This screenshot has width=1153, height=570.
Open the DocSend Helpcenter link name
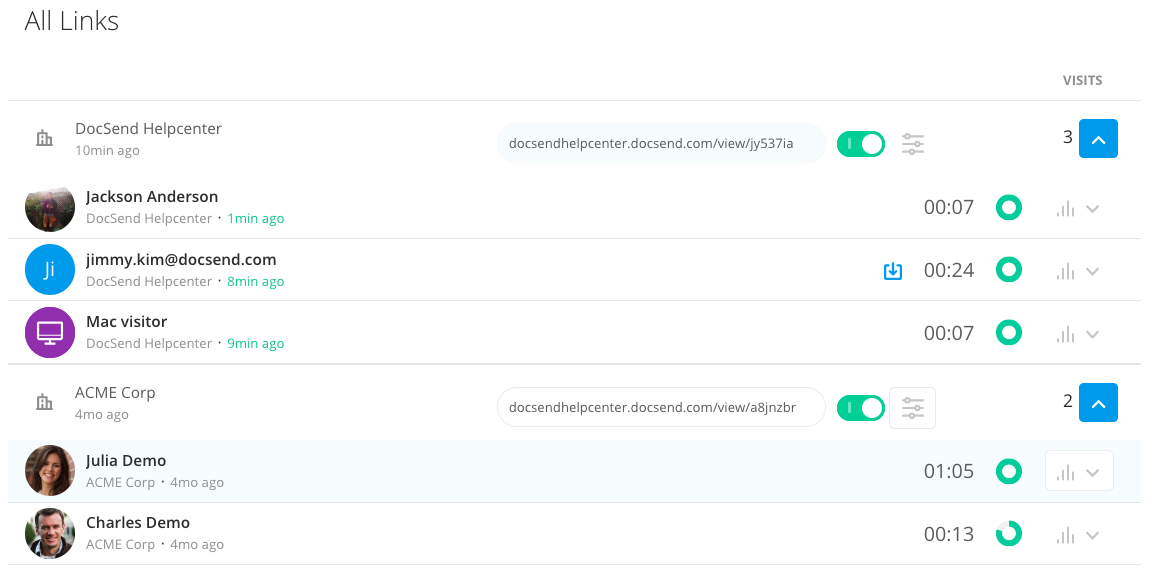coord(148,129)
